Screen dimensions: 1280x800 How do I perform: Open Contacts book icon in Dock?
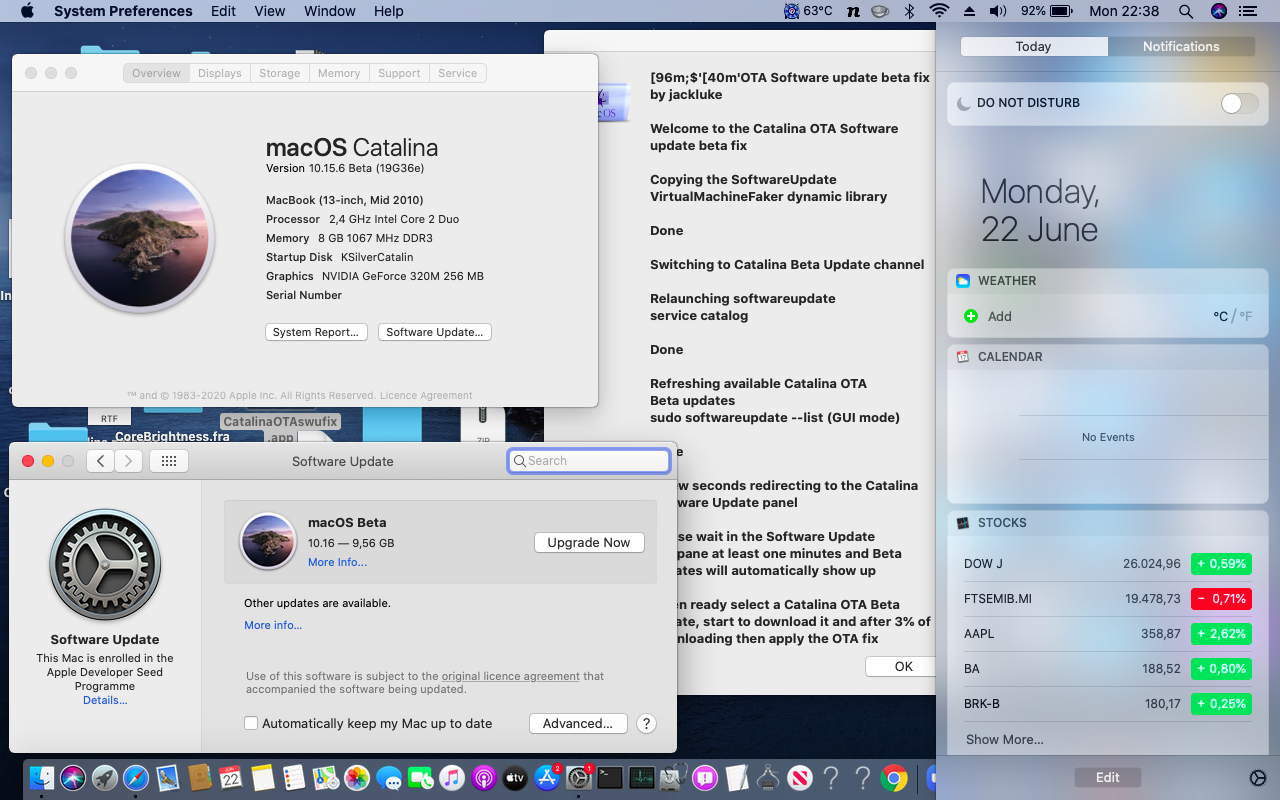pyautogui.click(x=199, y=777)
